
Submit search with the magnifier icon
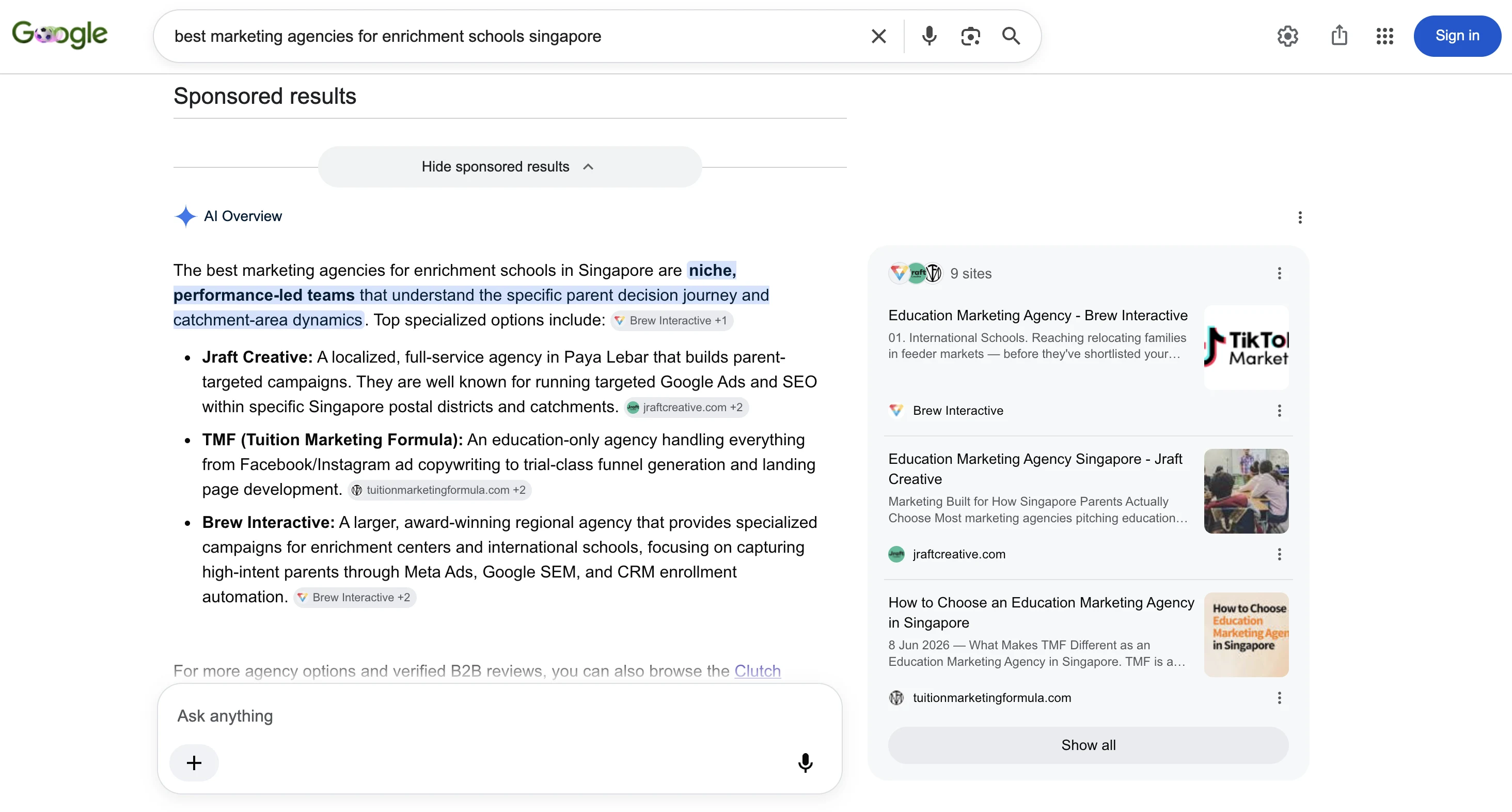coord(1011,36)
